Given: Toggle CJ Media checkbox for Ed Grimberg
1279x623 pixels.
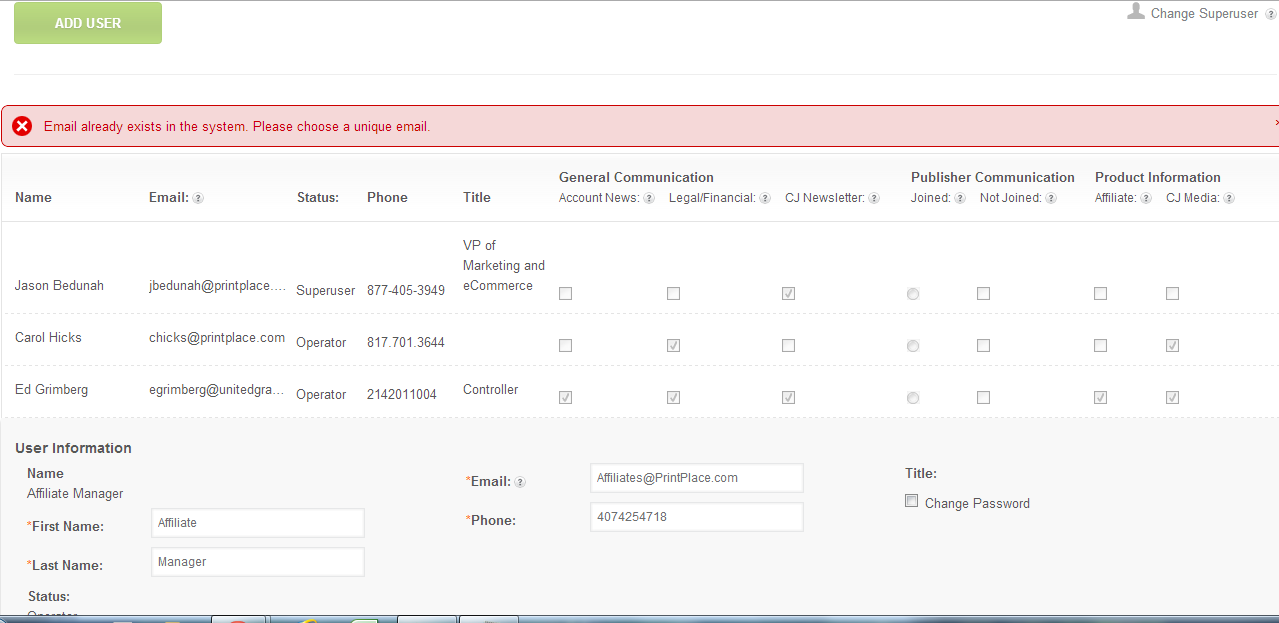Looking at the screenshot, I should (x=1172, y=397).
